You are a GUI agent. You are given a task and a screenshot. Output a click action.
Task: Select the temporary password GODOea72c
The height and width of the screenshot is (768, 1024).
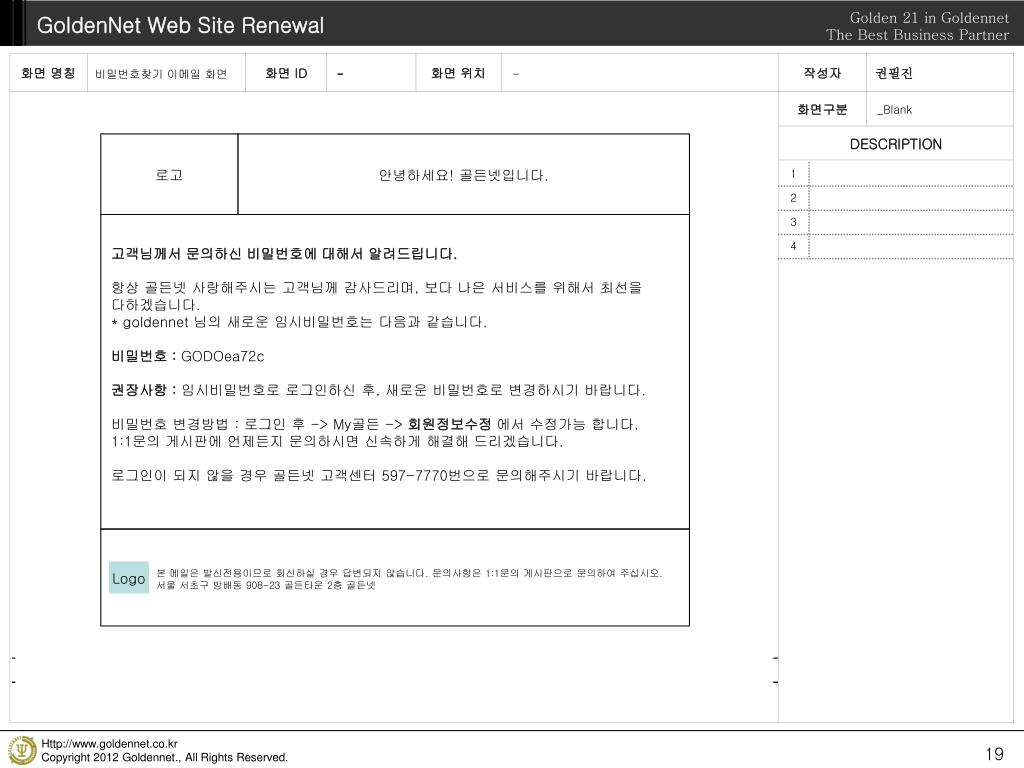[x=223, y=357]
